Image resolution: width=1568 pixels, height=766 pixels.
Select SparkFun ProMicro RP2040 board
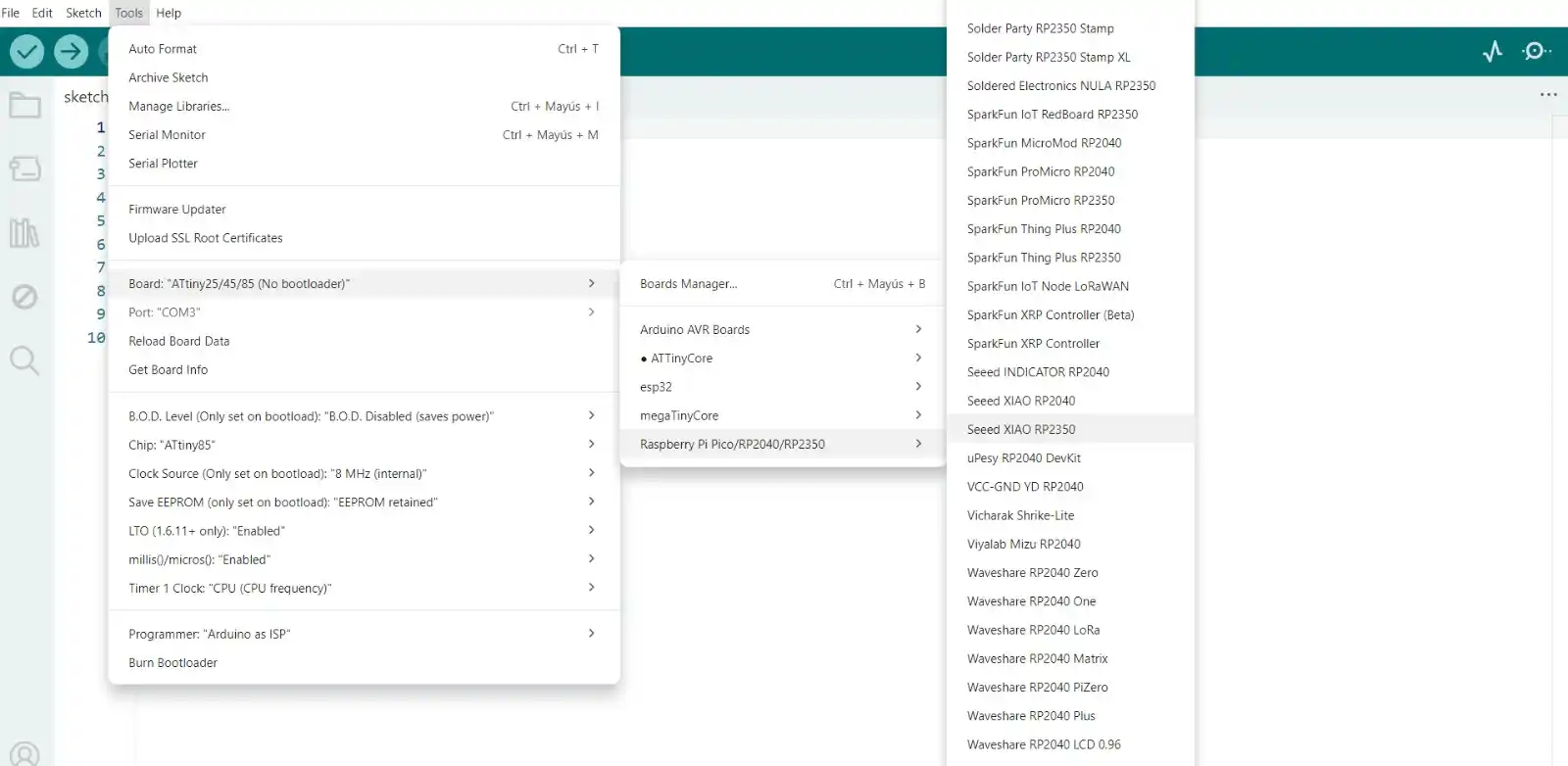tap(1070, 171)
